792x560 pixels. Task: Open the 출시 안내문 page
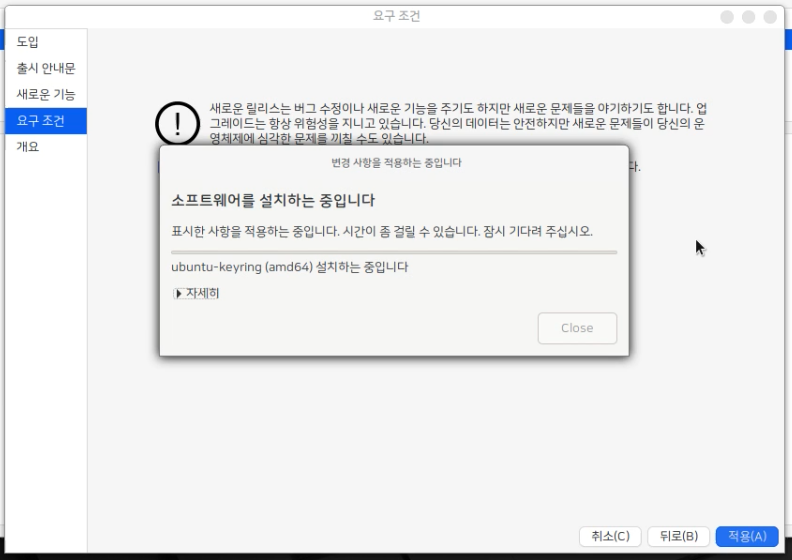pyautogui.click(x=45, y=68)
